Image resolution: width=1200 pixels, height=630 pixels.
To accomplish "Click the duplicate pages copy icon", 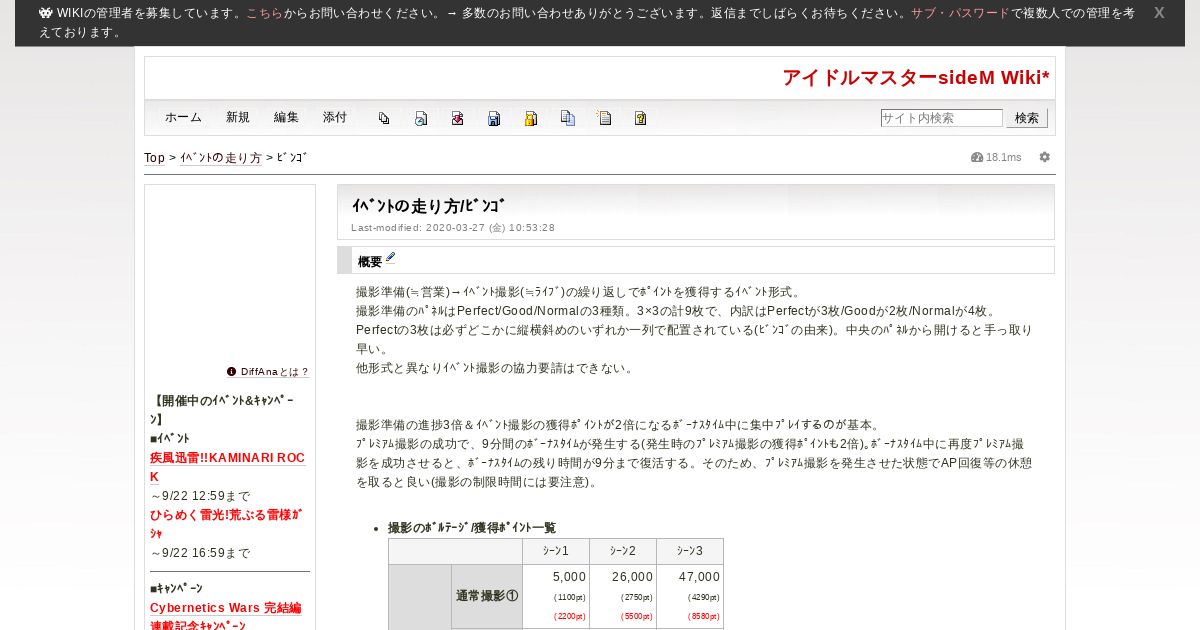I will pos(567,118).
